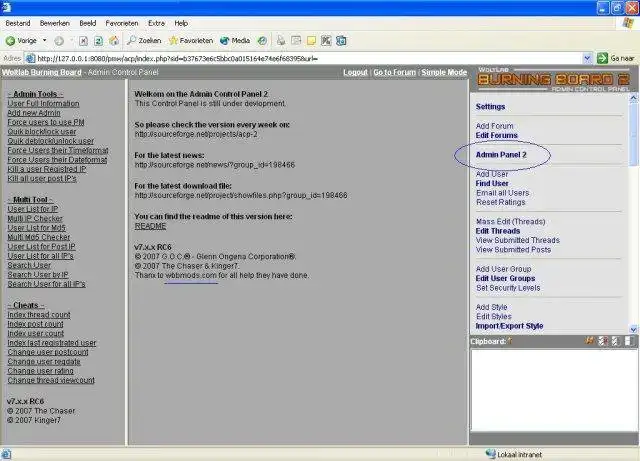Click the Search User link

(x=29, y=265)
